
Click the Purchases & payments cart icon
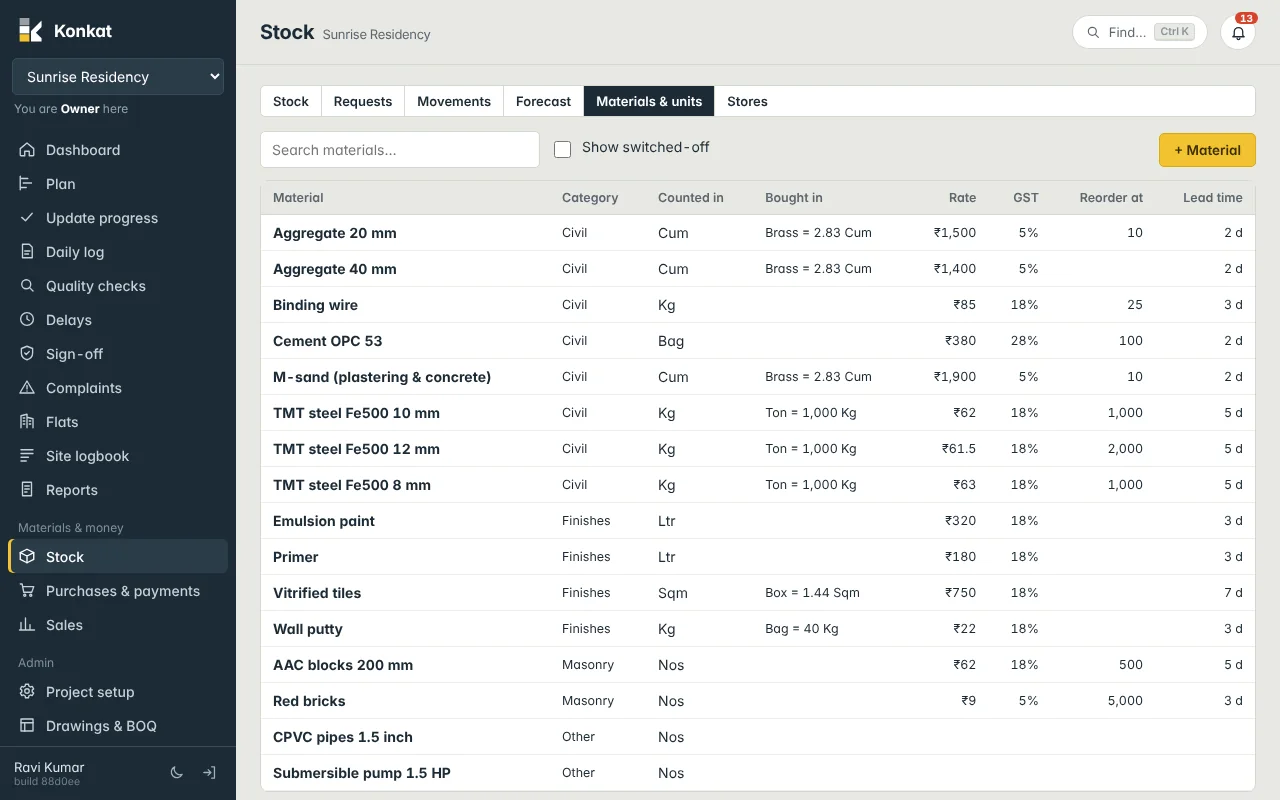[27, 591]
